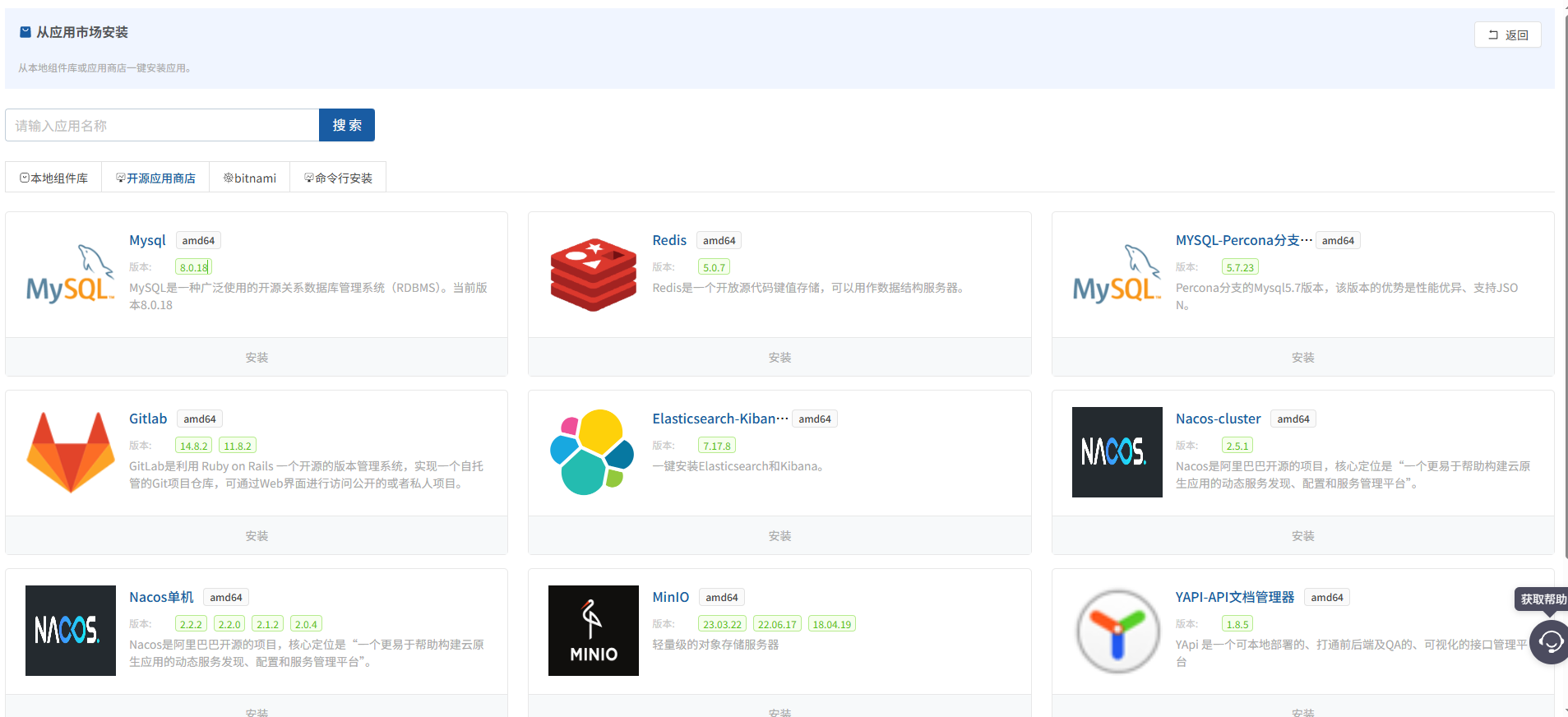1568x717 pixels.
Task: Click the amd64 tag on MinIO card
Action: point(722,597)
